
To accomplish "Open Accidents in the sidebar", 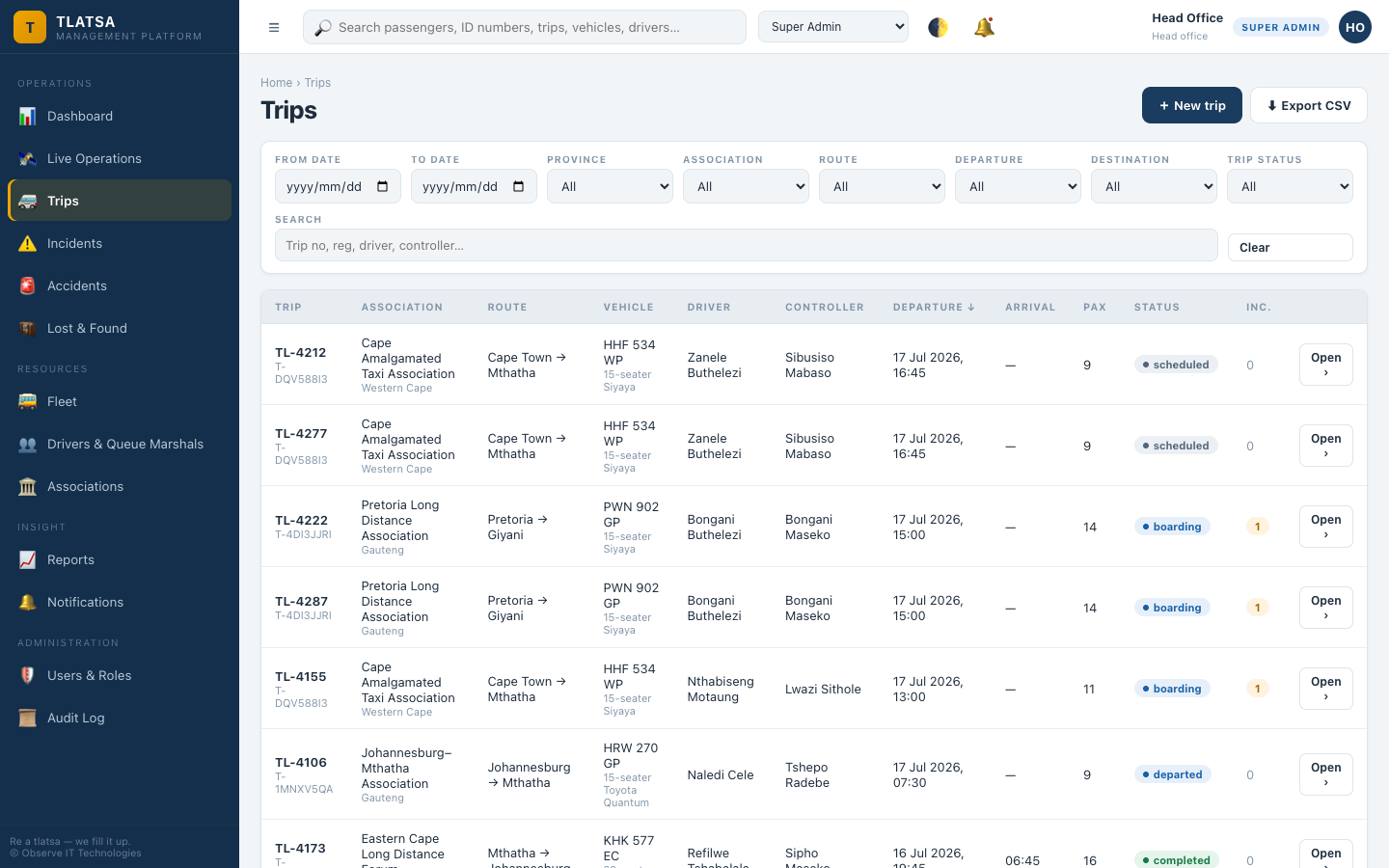I will pyautogui.click(x=120, y=285).
